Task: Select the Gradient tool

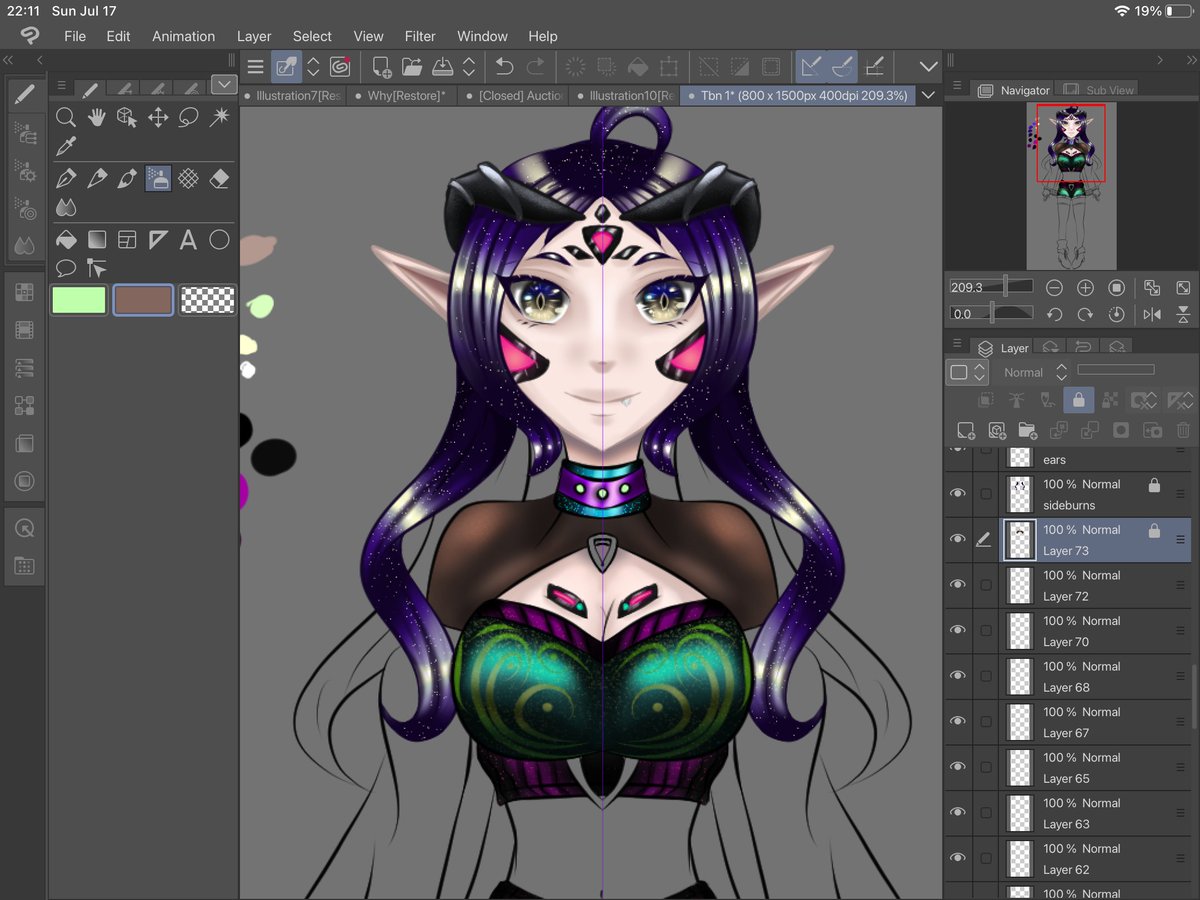Action: [x=96, y=240]
